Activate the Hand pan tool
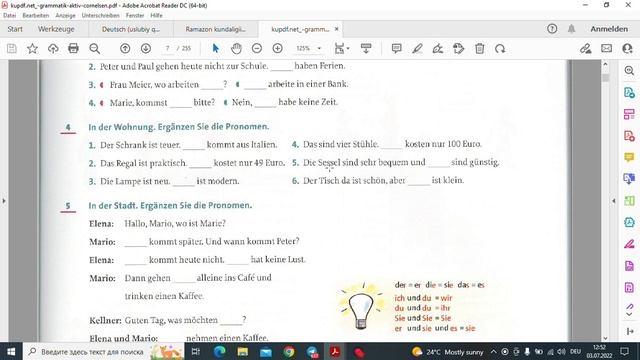This screenshot has height=360, width=640. [236, 49]
